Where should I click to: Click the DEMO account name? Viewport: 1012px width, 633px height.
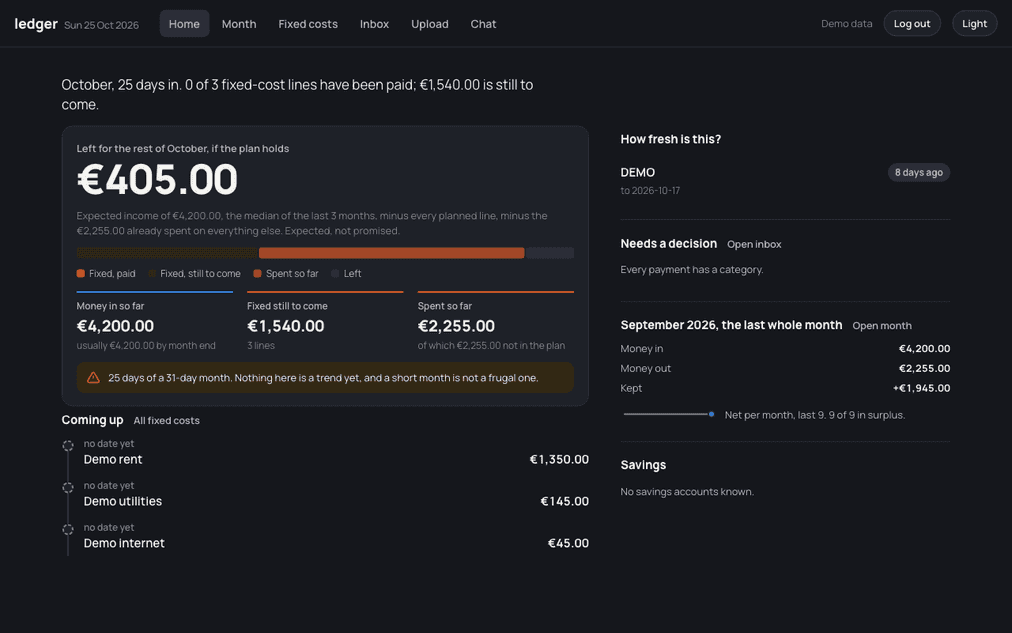point(638,172)
